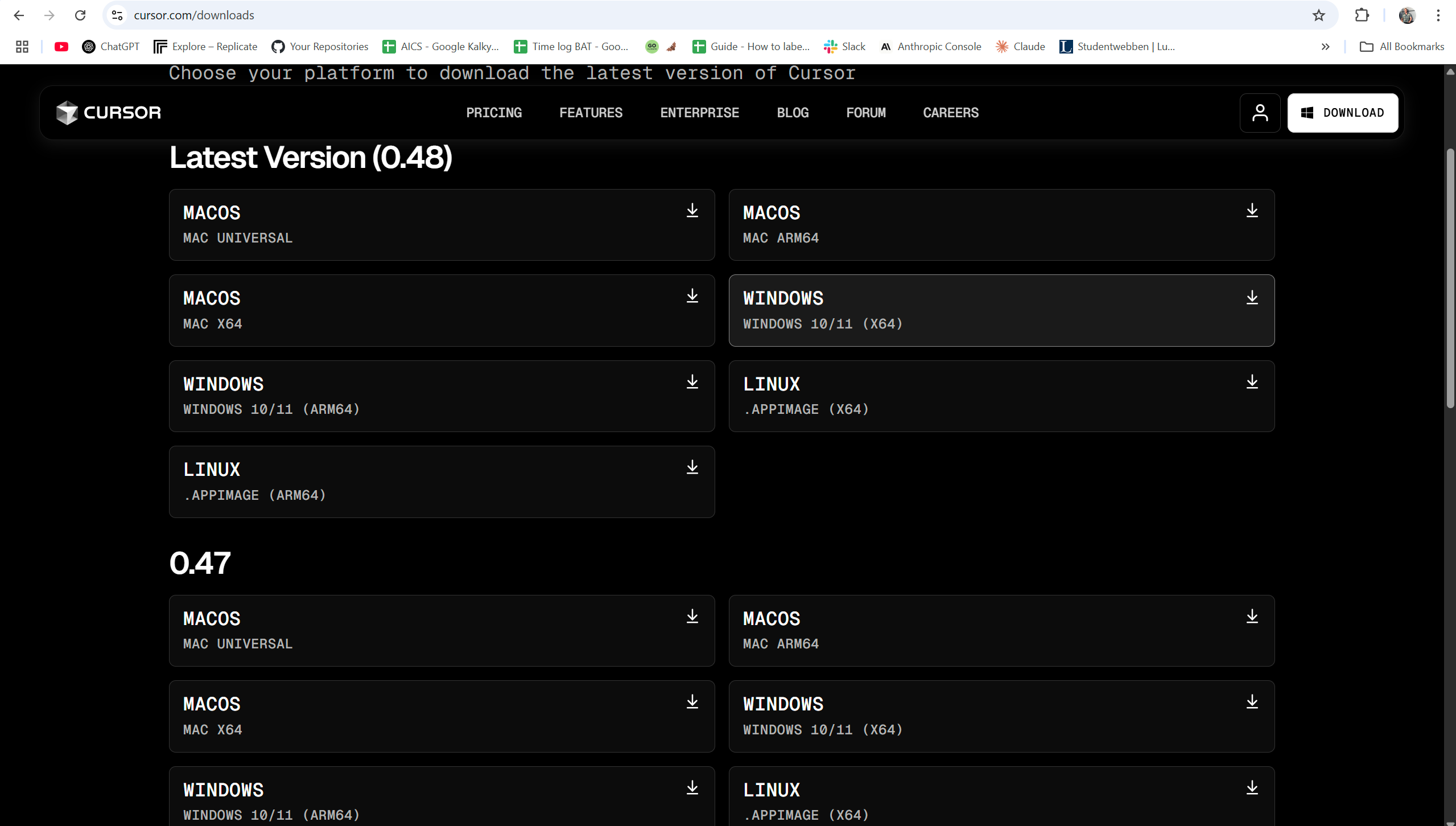Open YouTube bookmark icon

click(x=61, y=47)
